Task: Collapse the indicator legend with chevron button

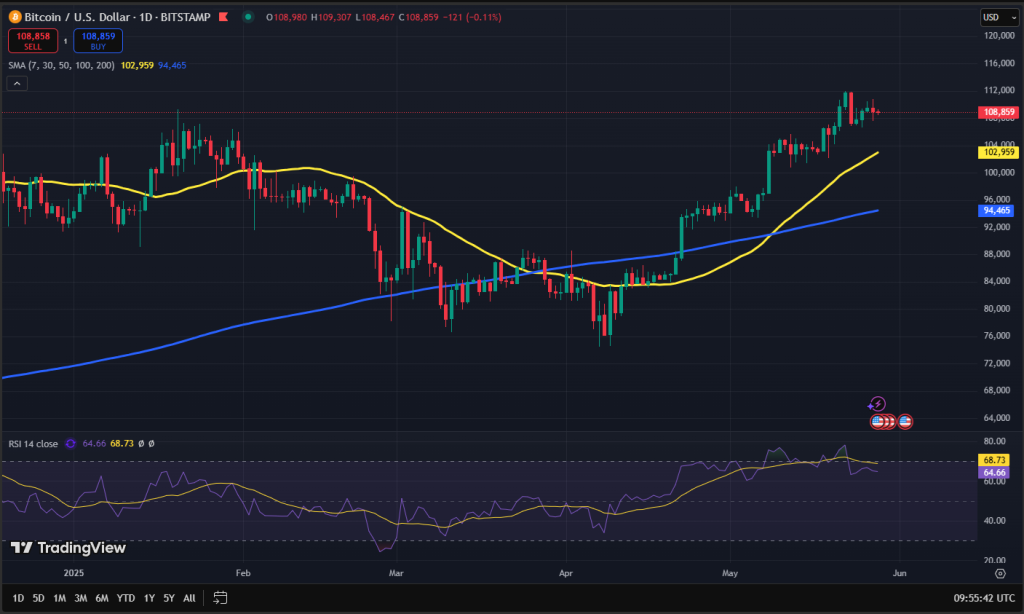Action: 17,84
